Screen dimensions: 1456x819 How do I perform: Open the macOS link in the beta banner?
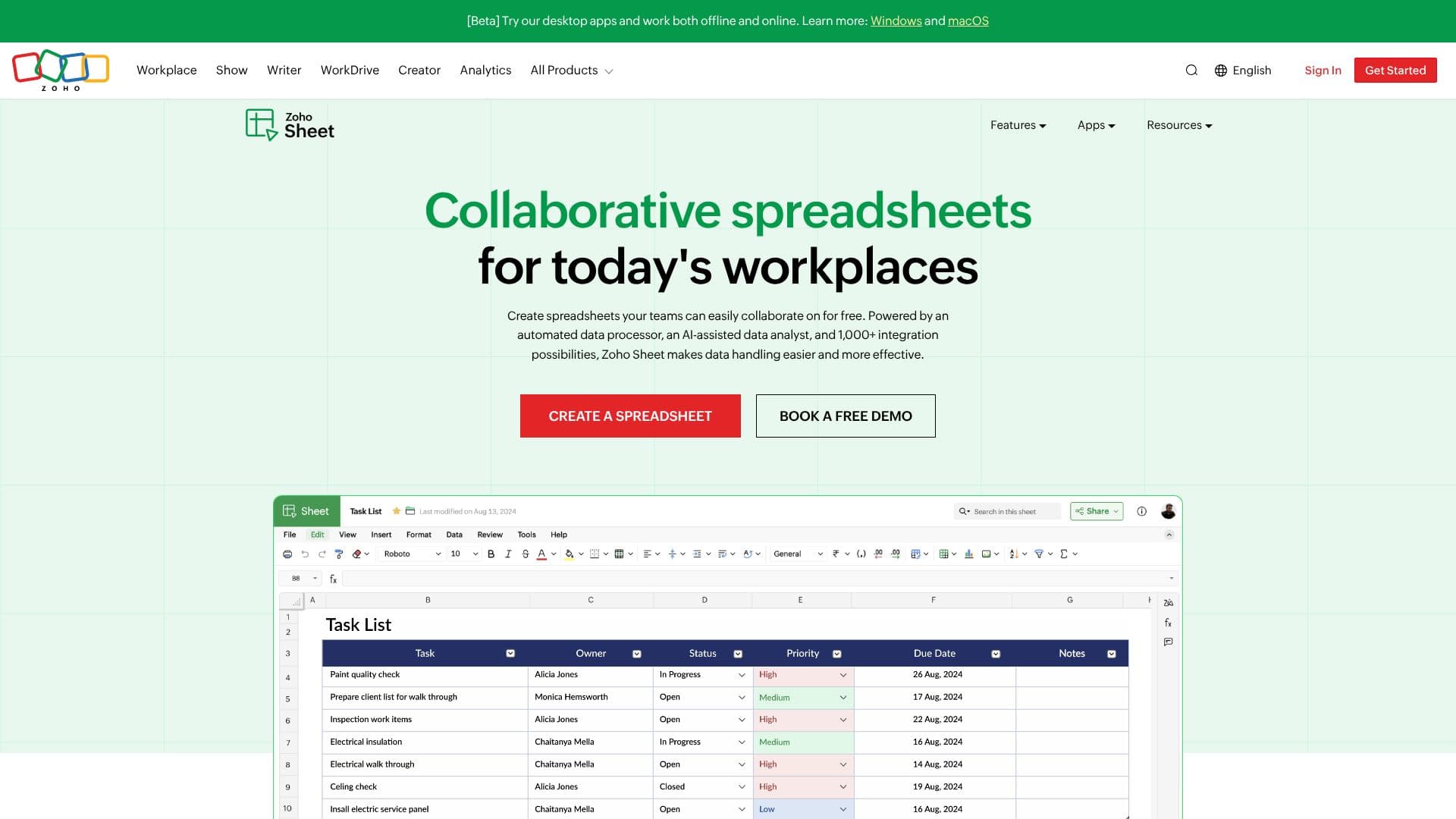[968, 21]
